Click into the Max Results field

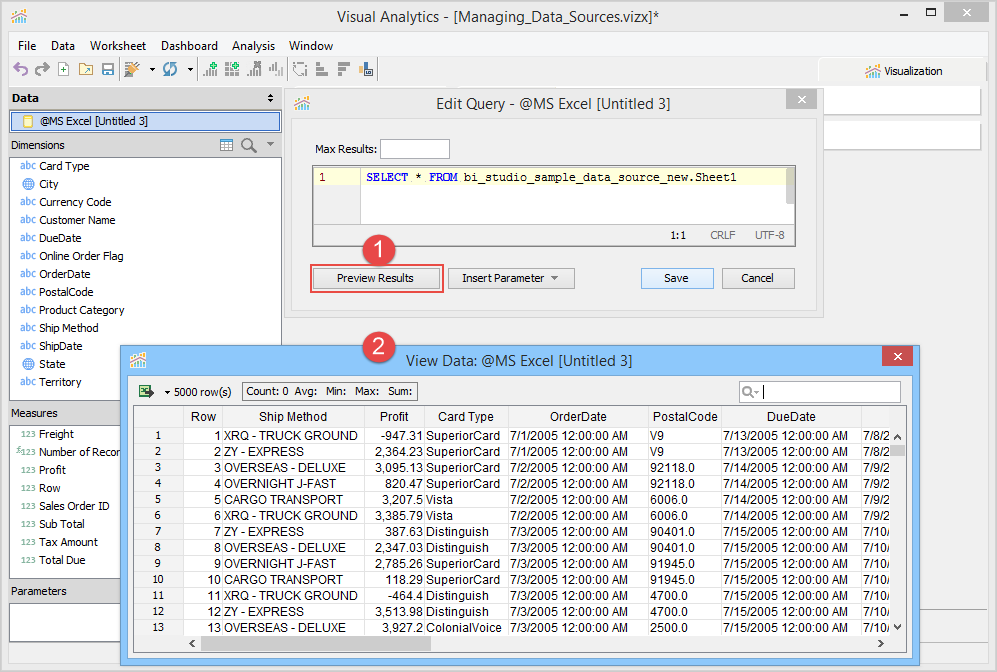pos(414,149)
